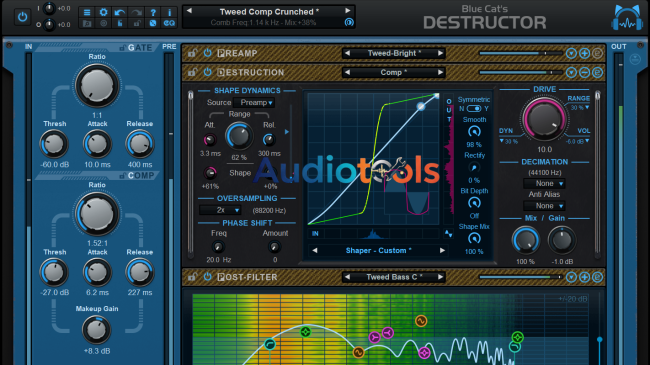Open the EQ view toggle icon
Viewport: 650px width, 365px height.
169,24
